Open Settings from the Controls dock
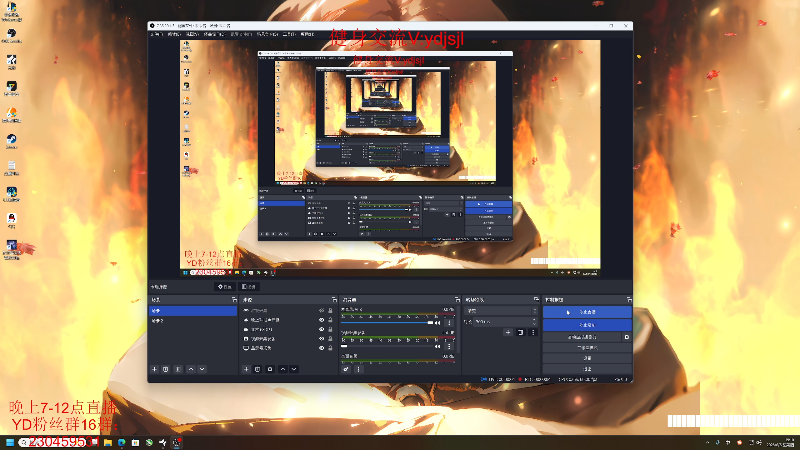 coord(587,358)
